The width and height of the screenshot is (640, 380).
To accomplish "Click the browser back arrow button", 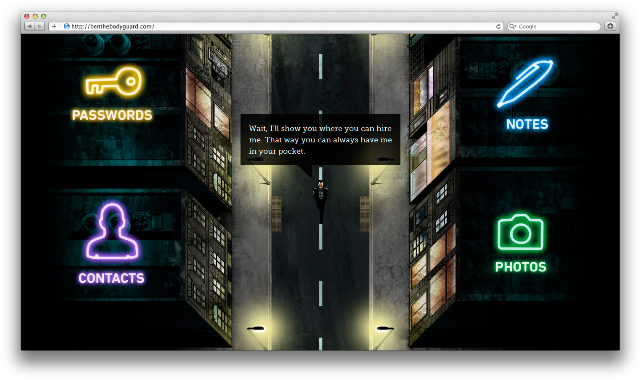I will click(x=29, y=27).
